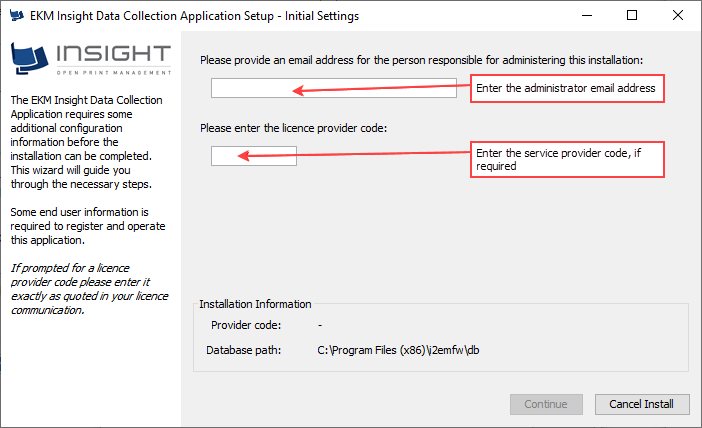
Task: Click the 'Provider code:' label
Action: click(246, 325)
